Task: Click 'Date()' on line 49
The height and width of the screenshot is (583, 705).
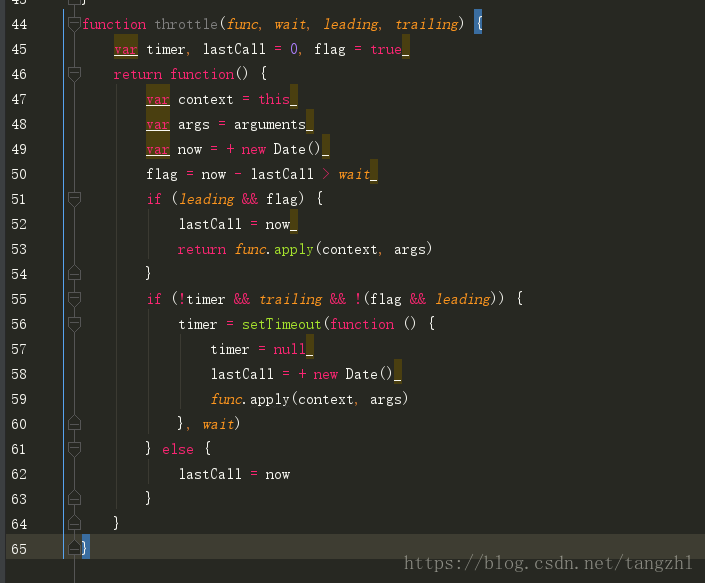Action: (x=297, y=149)
